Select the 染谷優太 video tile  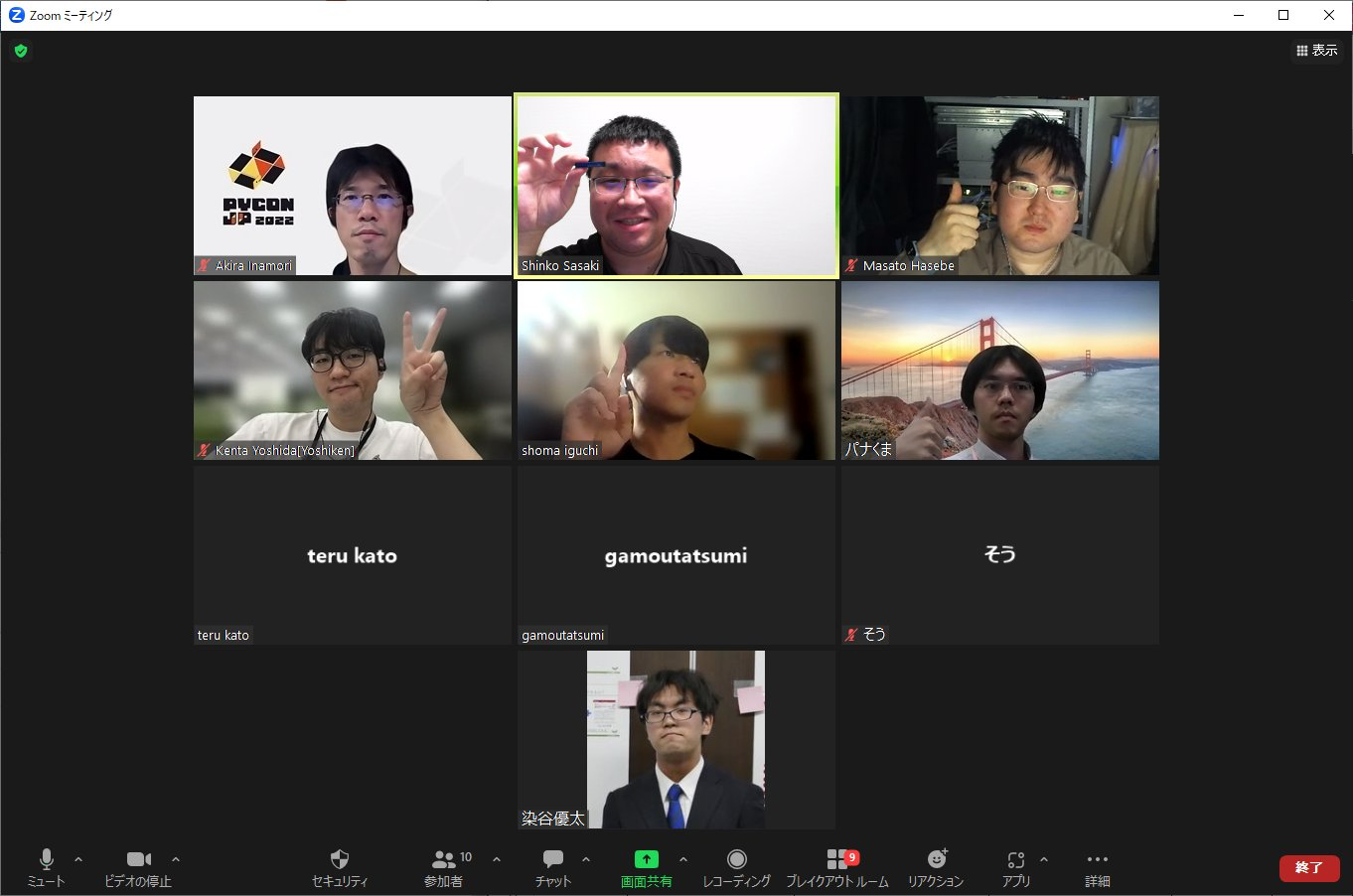pyautogui.click(x=676, y=740)
